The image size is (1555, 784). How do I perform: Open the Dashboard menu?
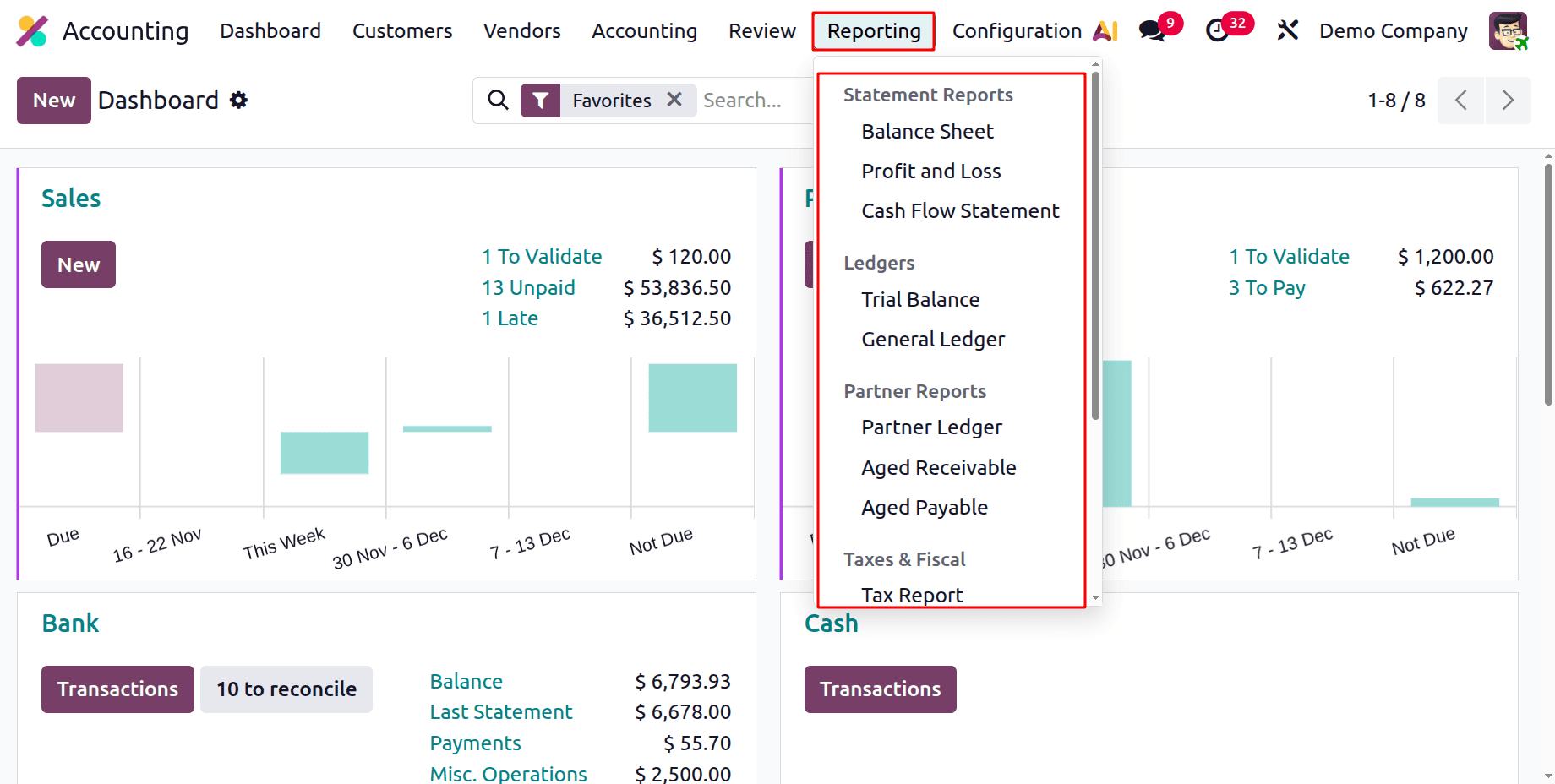(x=270, y=31)
